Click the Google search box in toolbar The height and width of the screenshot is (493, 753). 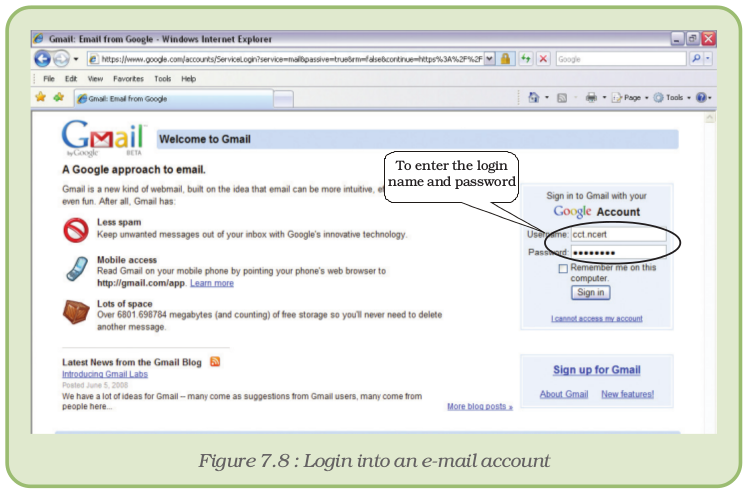[621, 59]
